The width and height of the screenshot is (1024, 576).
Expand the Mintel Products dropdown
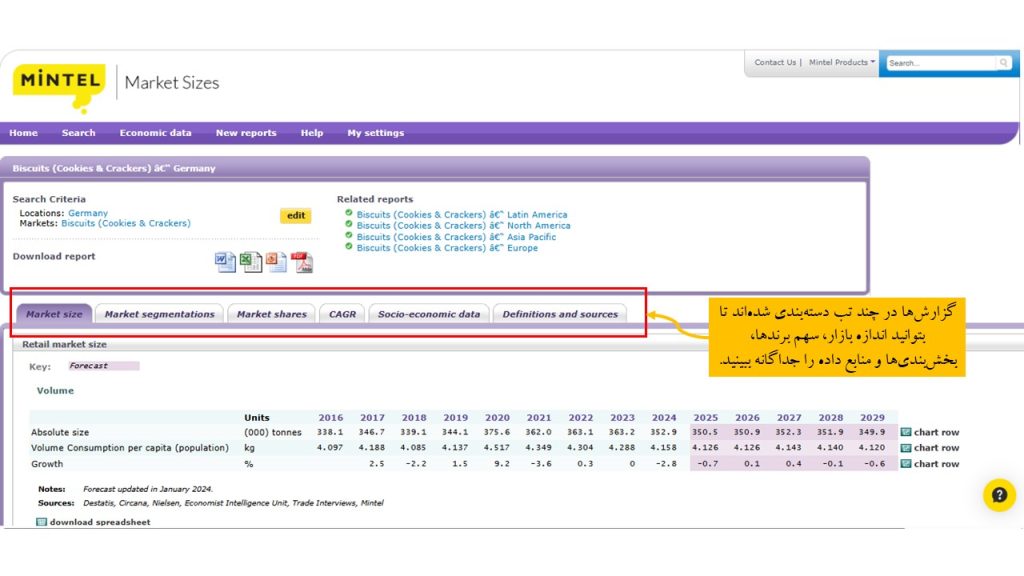coord(842,63)
